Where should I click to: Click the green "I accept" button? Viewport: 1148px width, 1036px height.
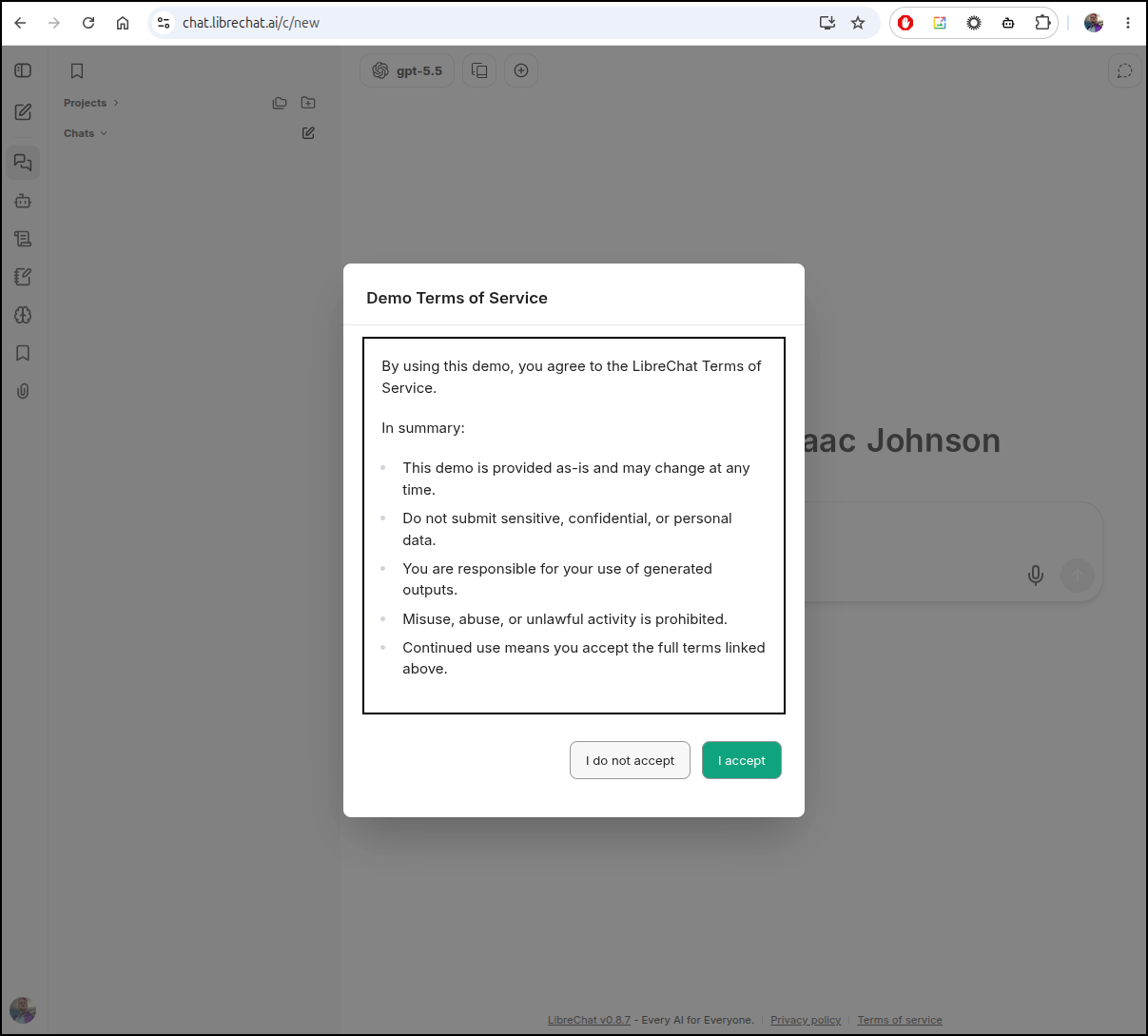coord(742,760)
